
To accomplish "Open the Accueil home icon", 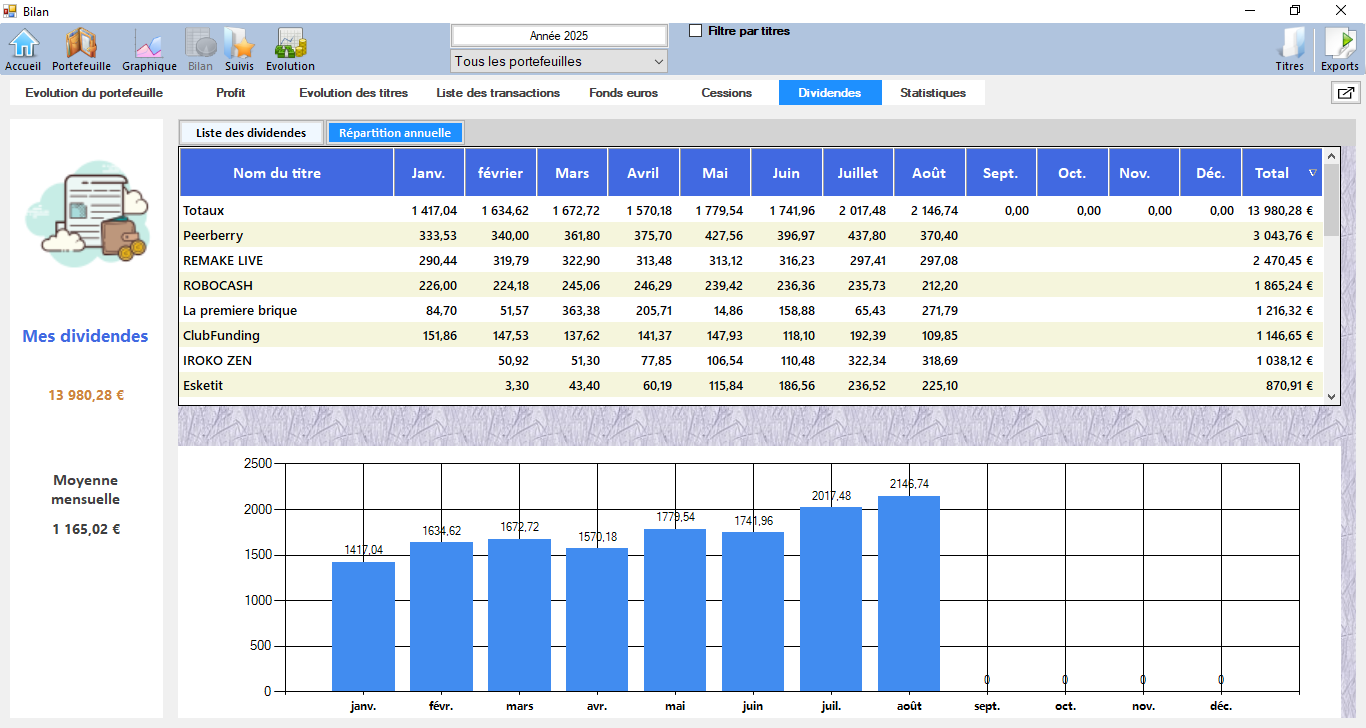I will (23, 48).
